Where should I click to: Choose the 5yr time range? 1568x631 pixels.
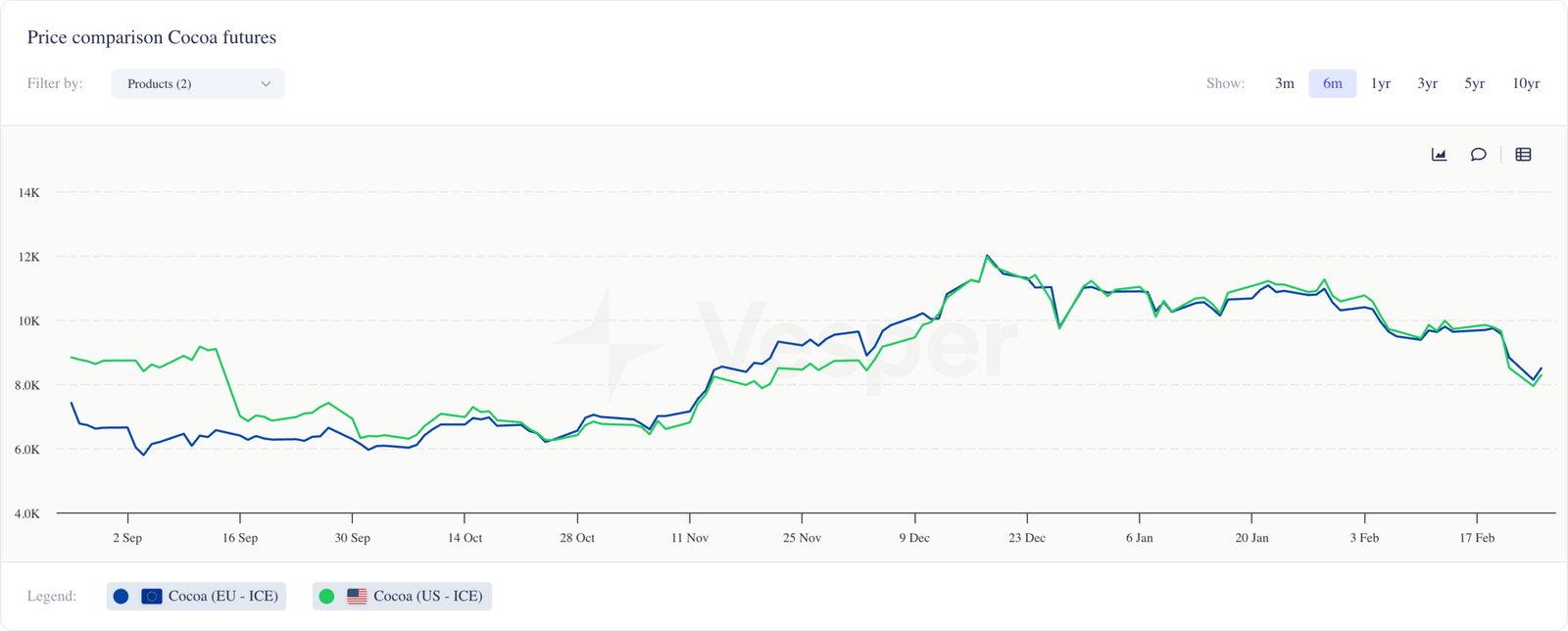1475,84
